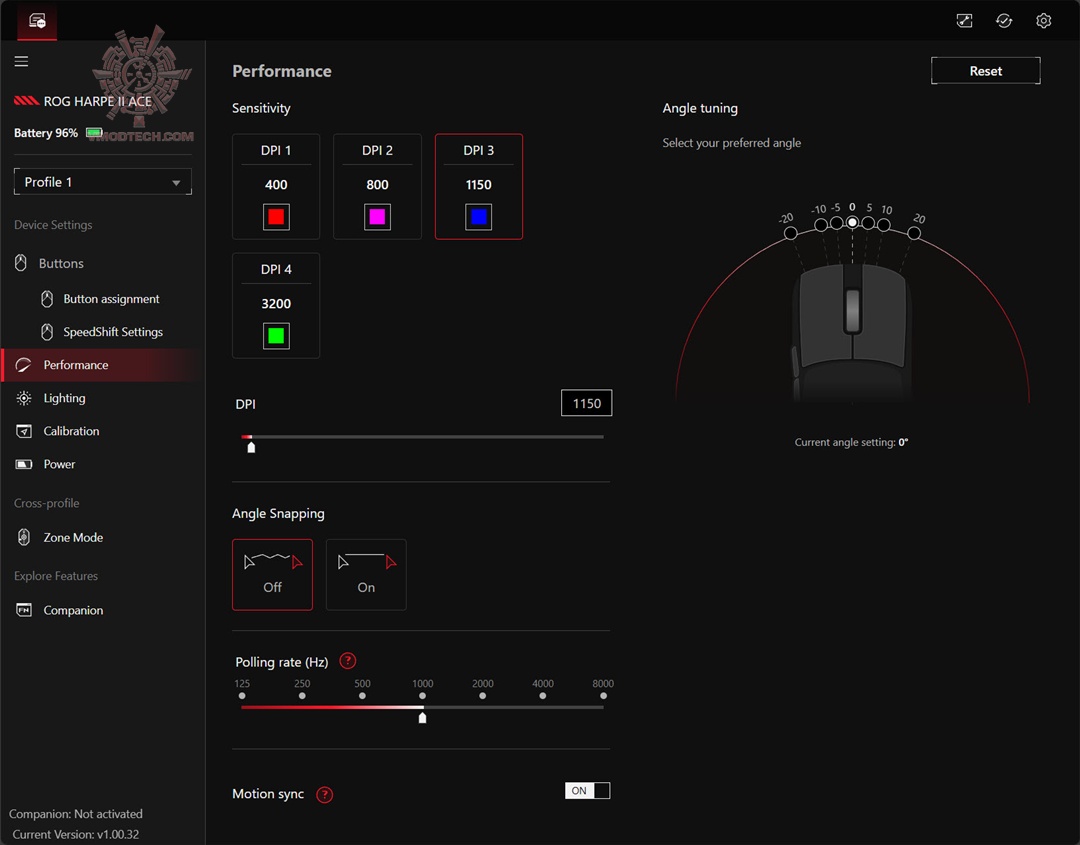Set polling rate to 8000 Hz
Viewport: 1080px width, 845px height.
(603, 696)
